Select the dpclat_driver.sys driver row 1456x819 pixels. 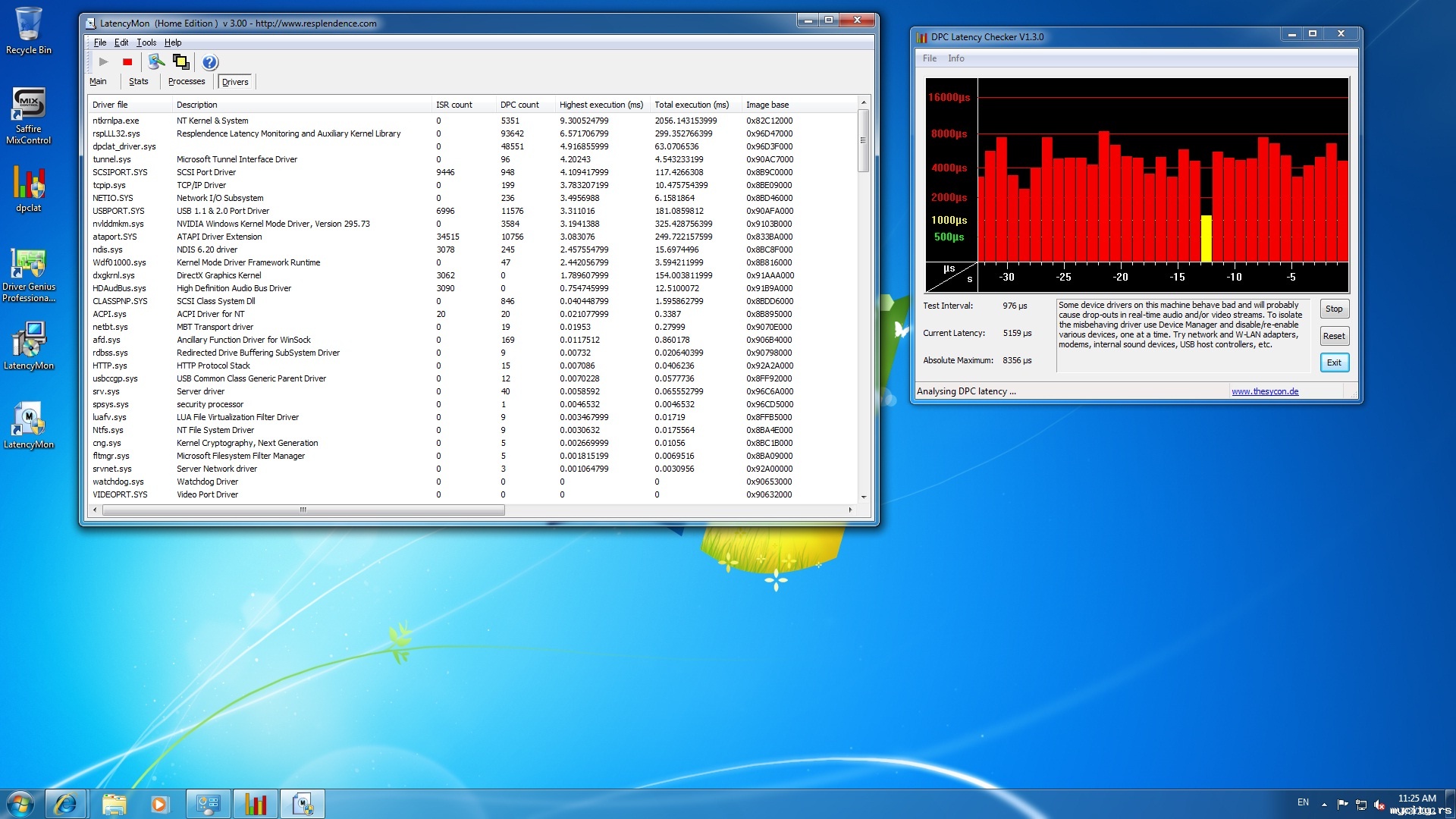473,146
